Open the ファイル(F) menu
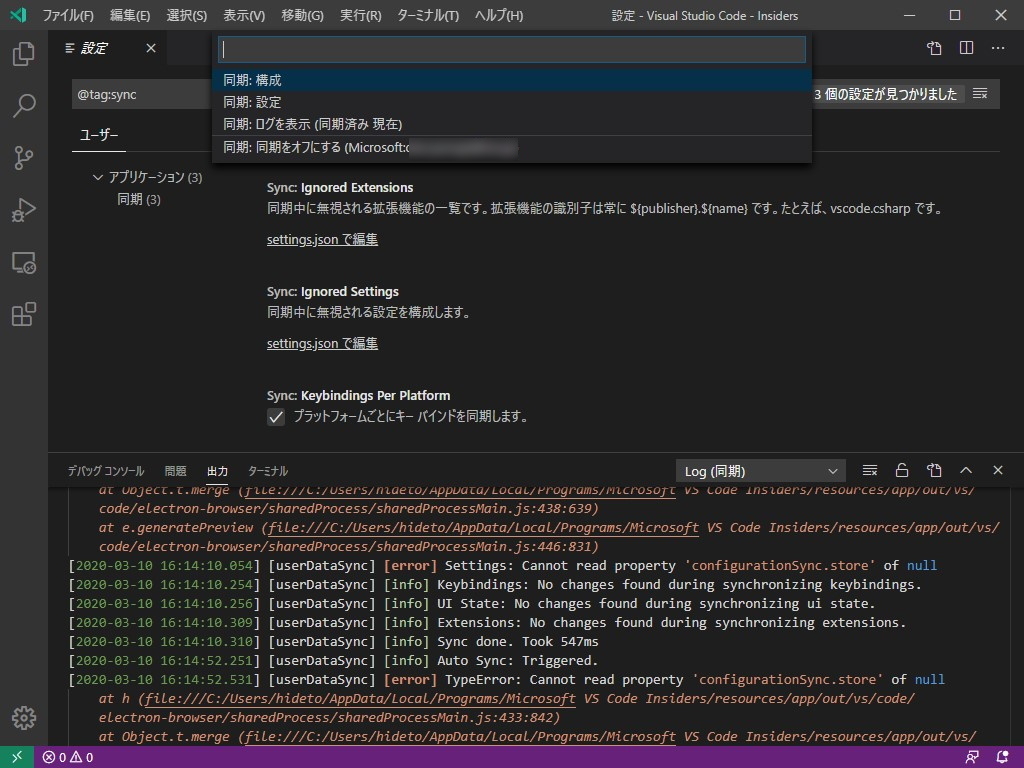 tap(67, 15)
